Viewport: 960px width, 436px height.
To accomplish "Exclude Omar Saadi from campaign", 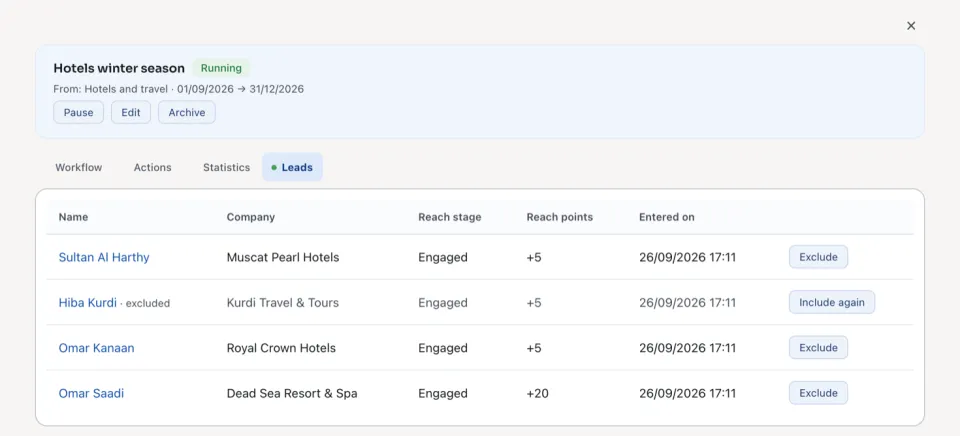I will (818, 393).
